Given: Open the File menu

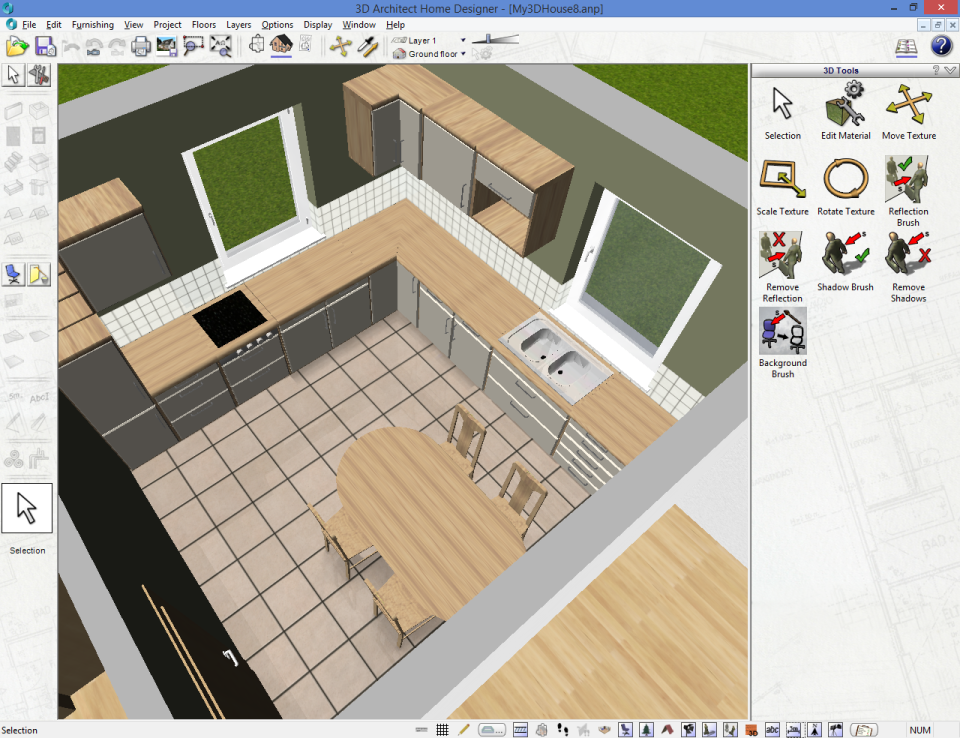Looking at the screenshot, I should point(29,24).
